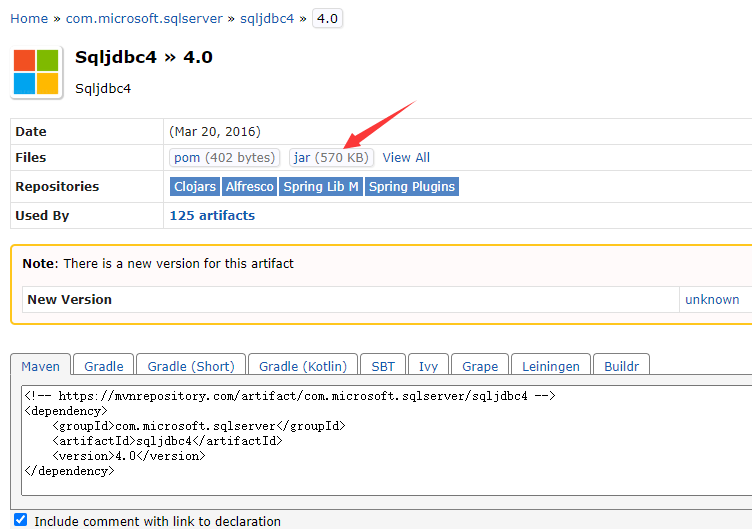Click the note about a new version
This screenshot has width=752, height=532.
point(158,263)
